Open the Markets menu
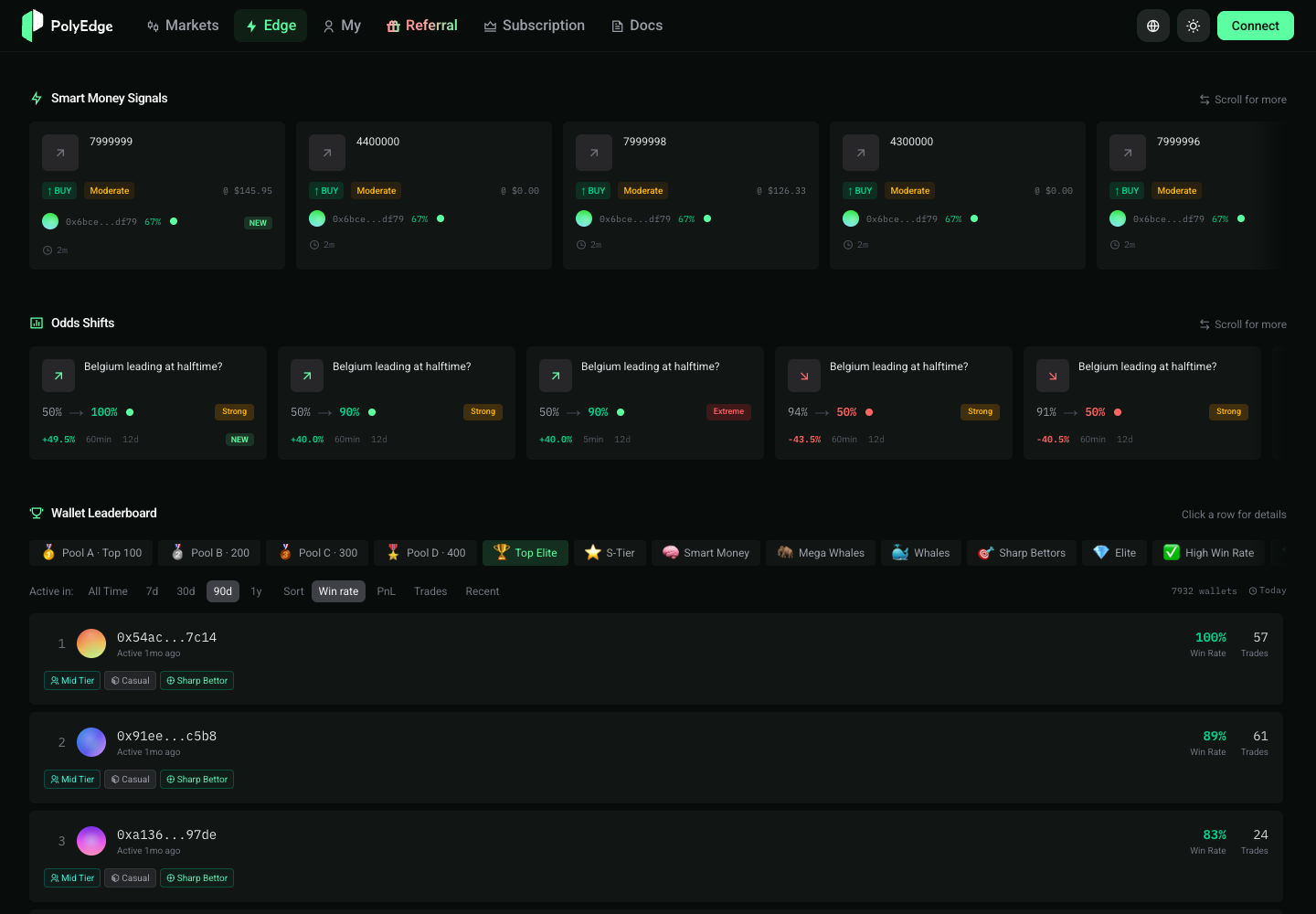The image size is (1316, 914). pyautogui.click(x=183, y=26)
